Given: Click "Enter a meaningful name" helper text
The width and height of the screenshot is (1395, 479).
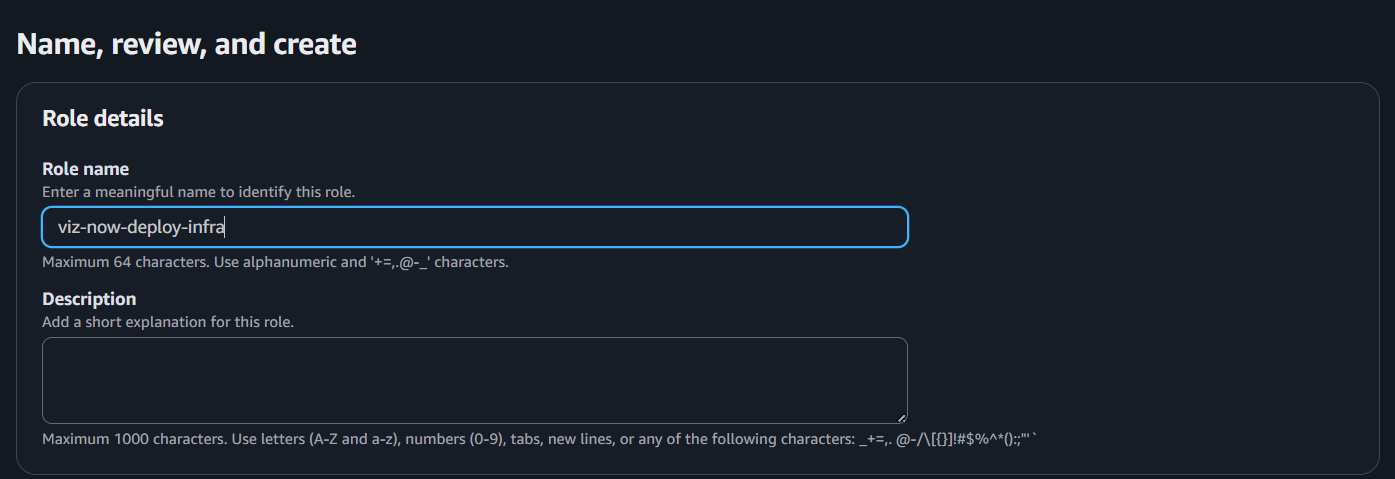Looking at the screenshot, I should (198, 191).
